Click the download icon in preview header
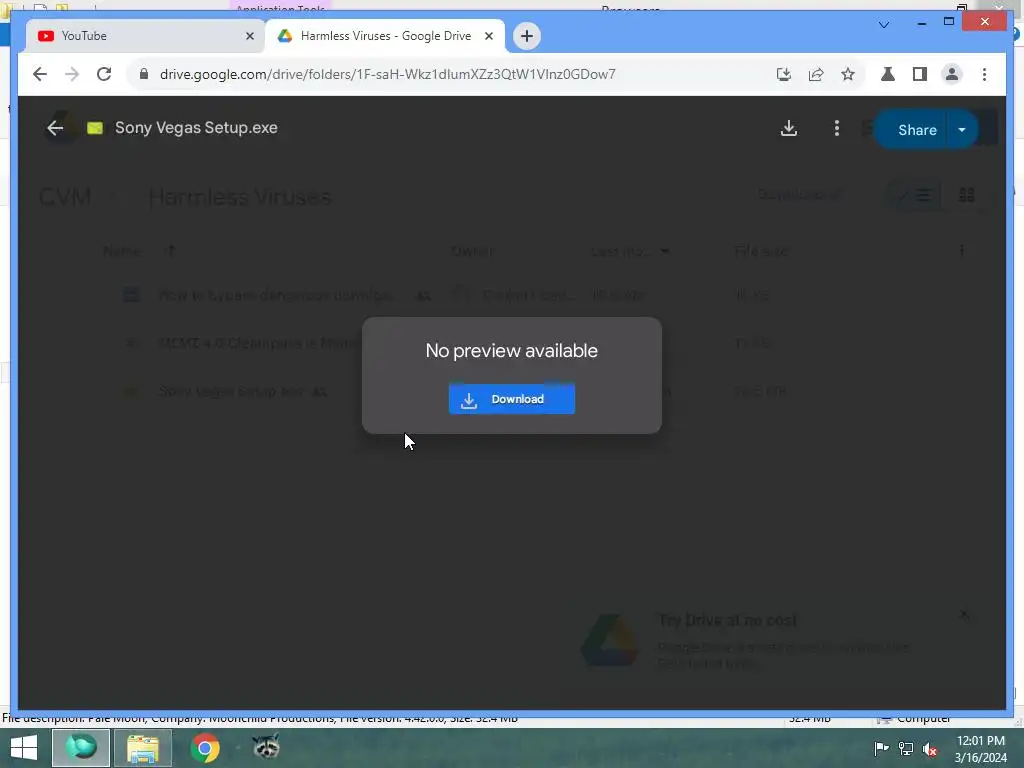Screen dimensions: 1024x768 (x=789, y=128)
